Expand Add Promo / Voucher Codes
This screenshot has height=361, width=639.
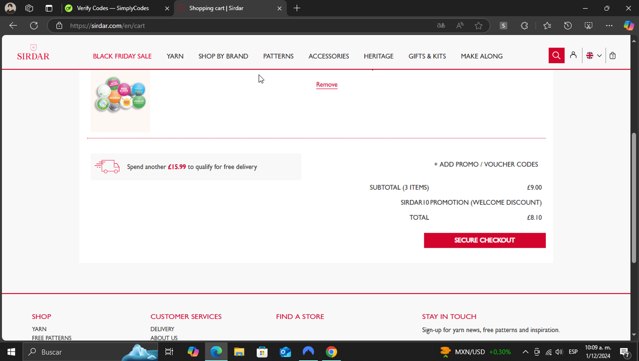[x=486, y=164]
